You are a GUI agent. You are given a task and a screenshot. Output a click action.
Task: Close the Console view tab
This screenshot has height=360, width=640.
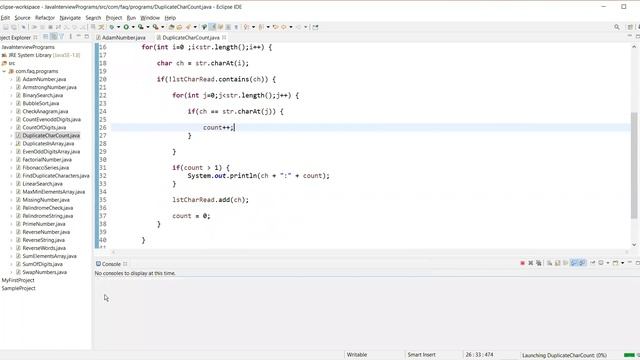(125, 264)
